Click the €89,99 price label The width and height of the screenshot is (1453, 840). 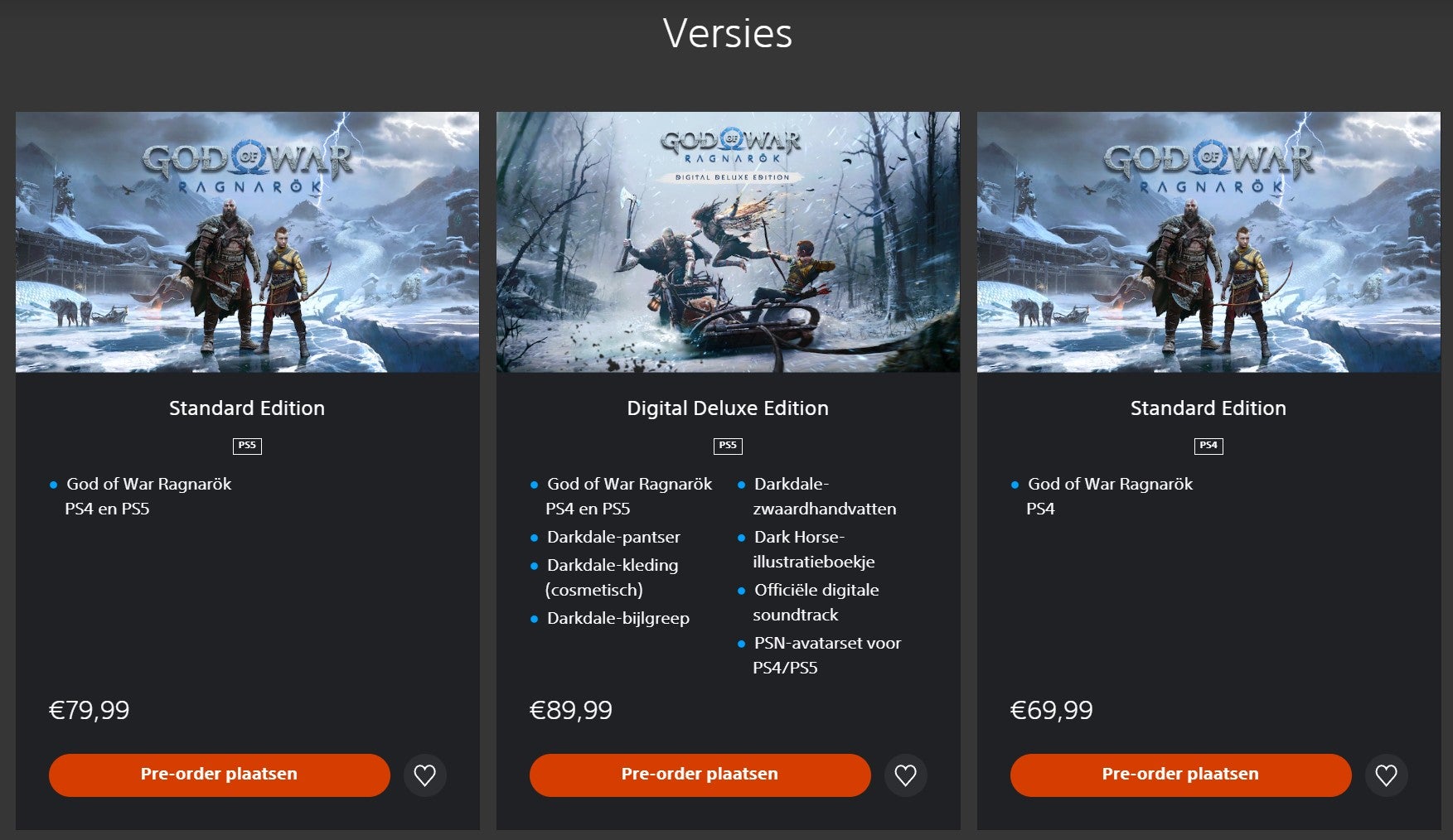(x=571, y=710)
